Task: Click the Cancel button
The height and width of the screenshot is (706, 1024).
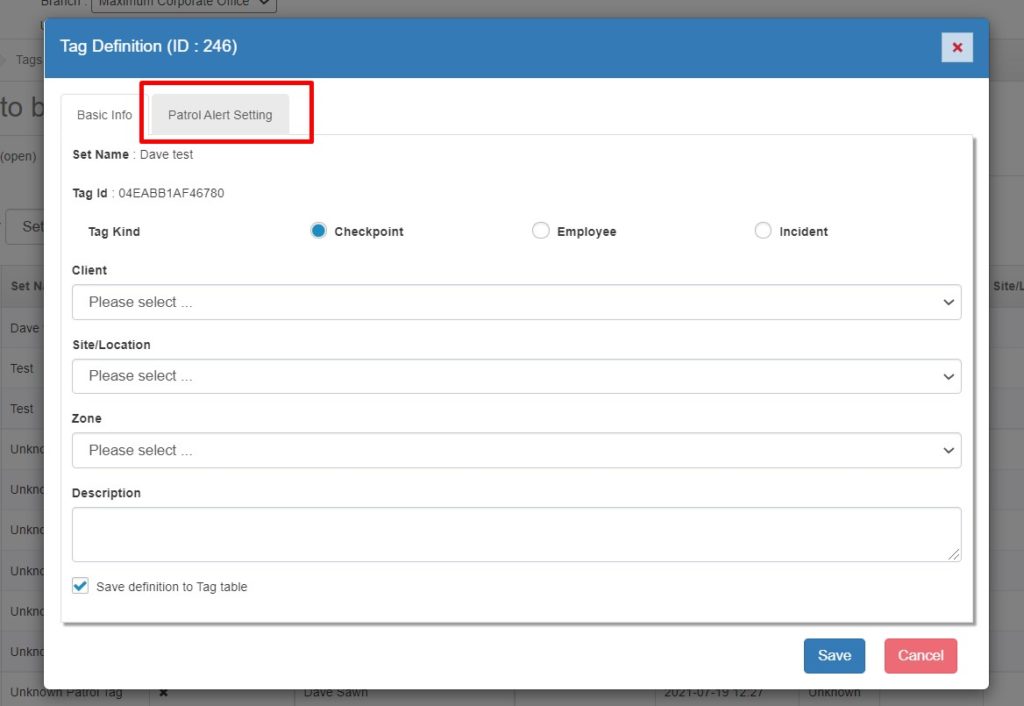Action: pyautogui.click(x=920, y=656)
